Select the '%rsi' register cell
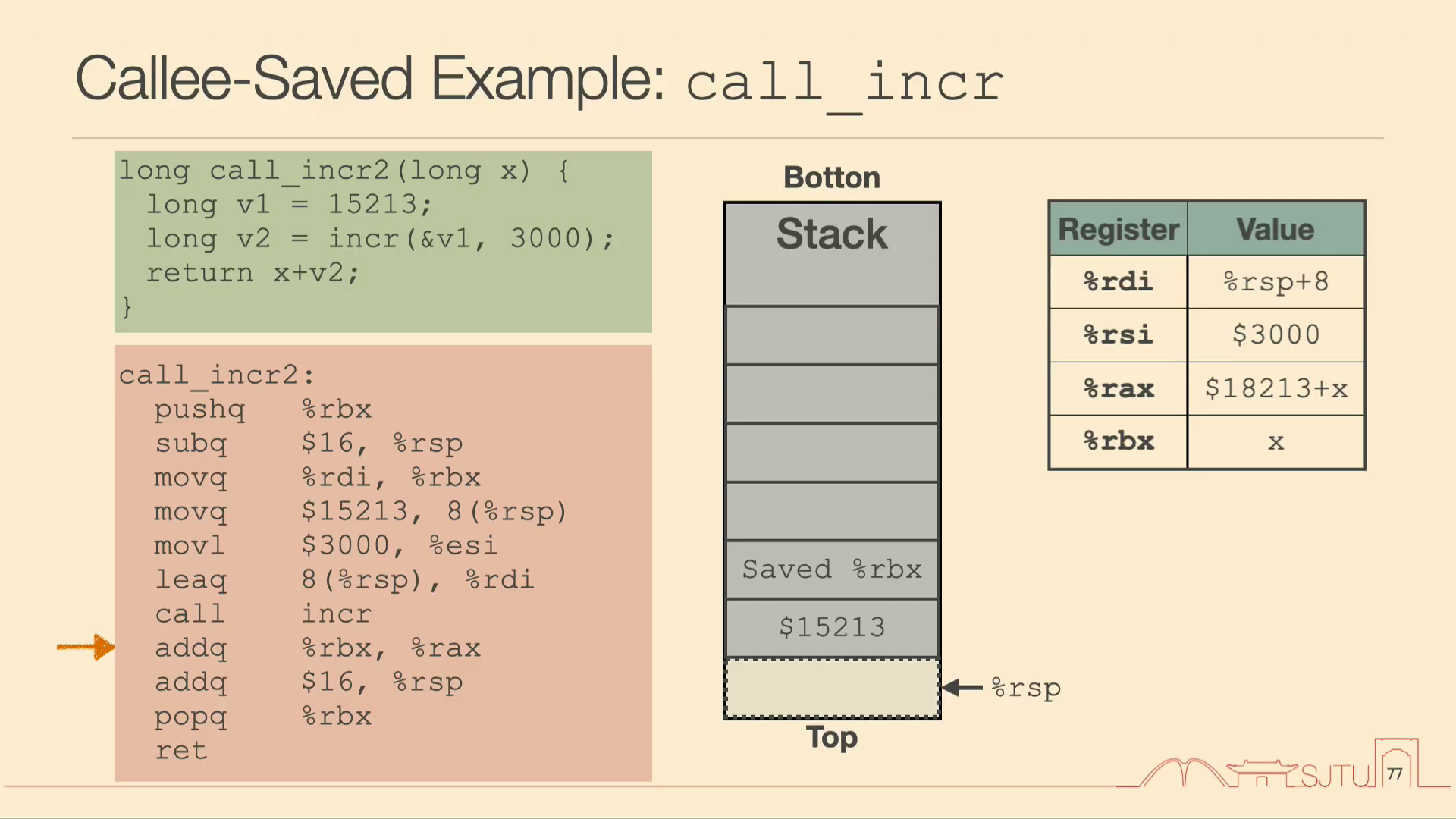This screenshot has height=819, width=1456. pos(1119,335)
